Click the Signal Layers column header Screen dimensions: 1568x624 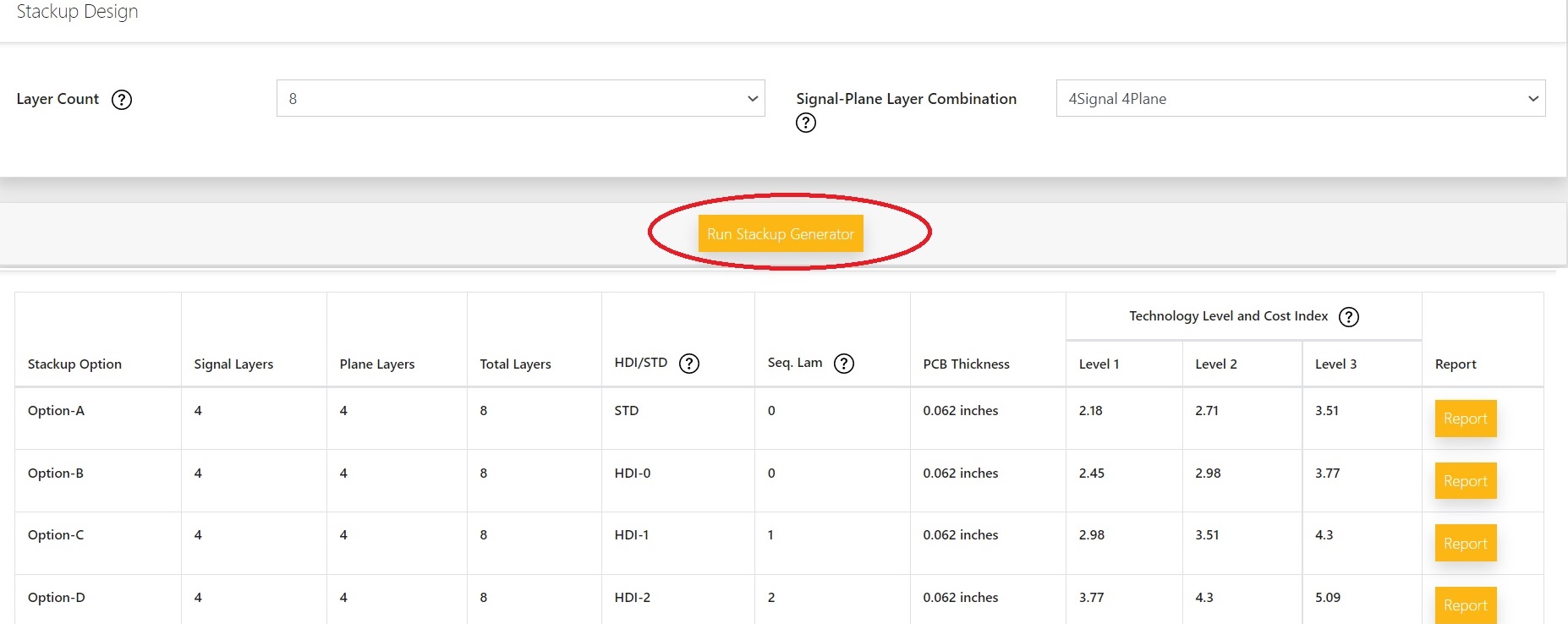233,364
